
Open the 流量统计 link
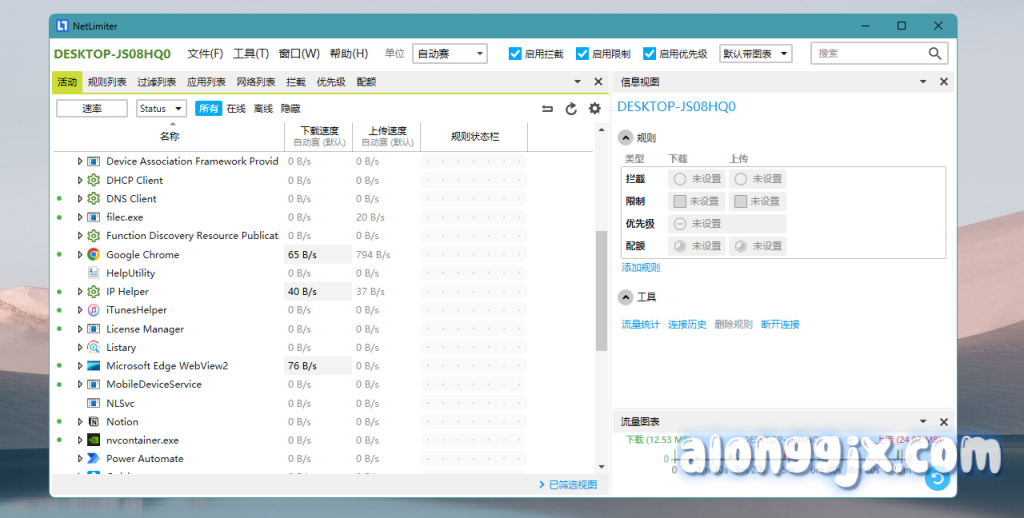640,324
